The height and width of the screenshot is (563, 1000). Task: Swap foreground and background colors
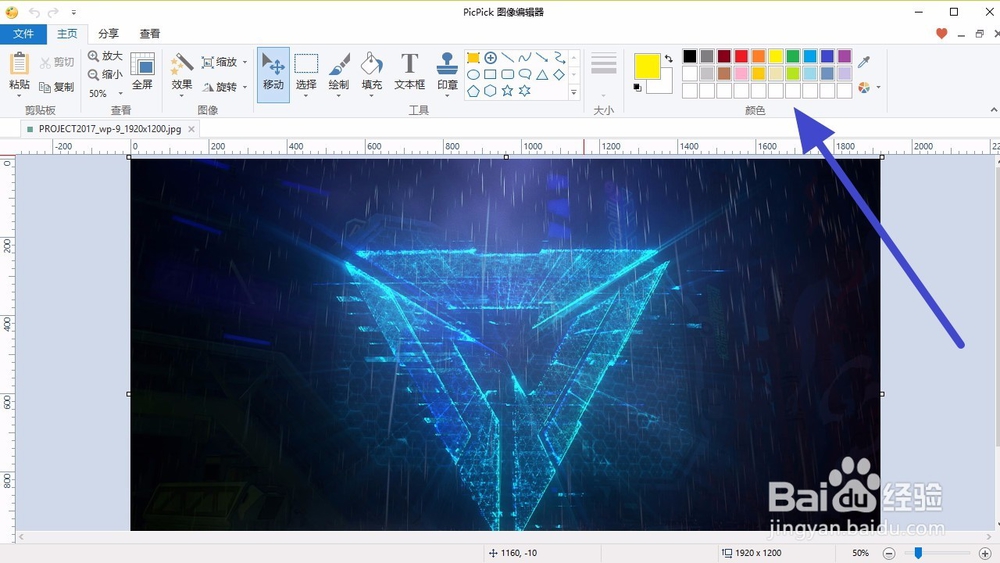point(668,58)
